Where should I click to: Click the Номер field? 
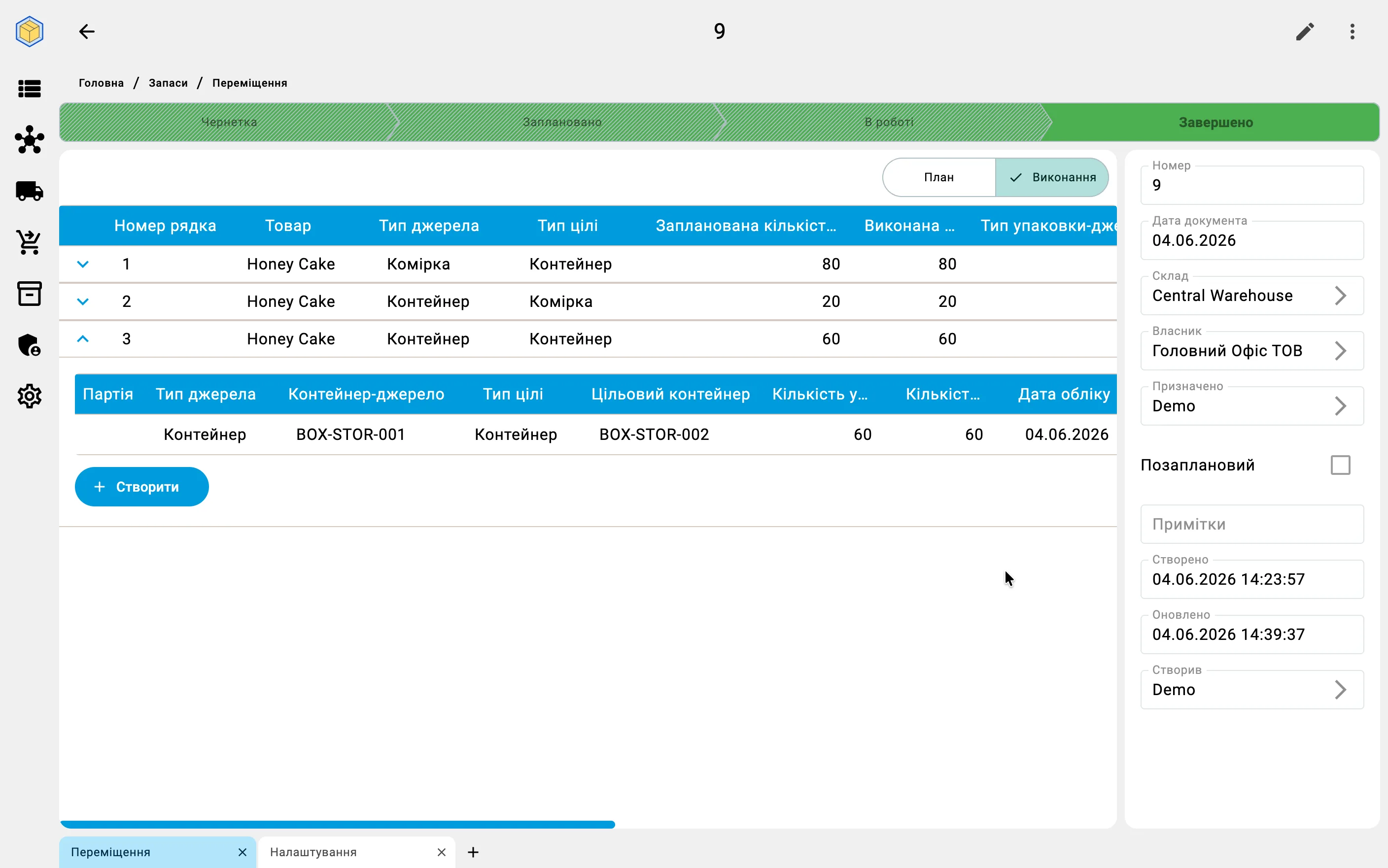pos(1252,185)
